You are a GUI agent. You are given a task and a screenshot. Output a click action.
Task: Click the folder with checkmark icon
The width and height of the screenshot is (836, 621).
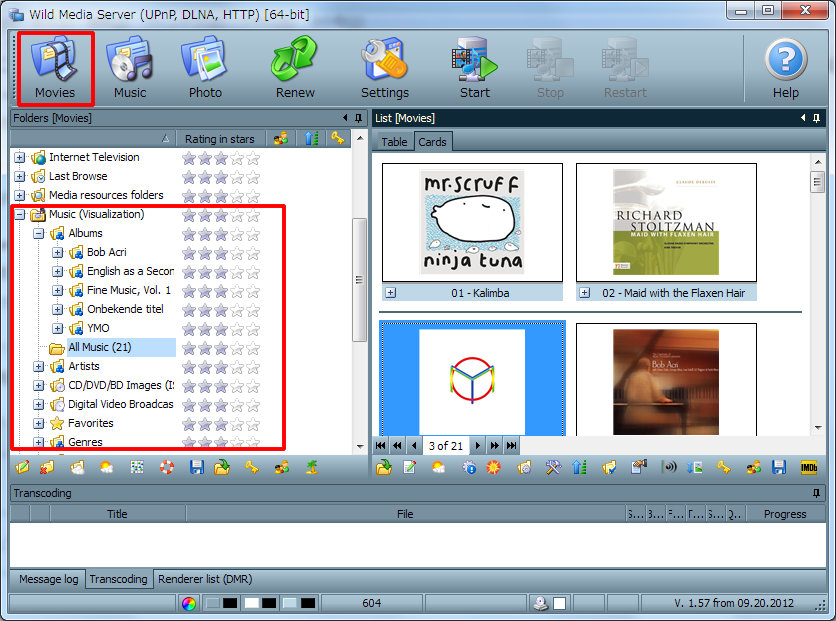[608, 467]
